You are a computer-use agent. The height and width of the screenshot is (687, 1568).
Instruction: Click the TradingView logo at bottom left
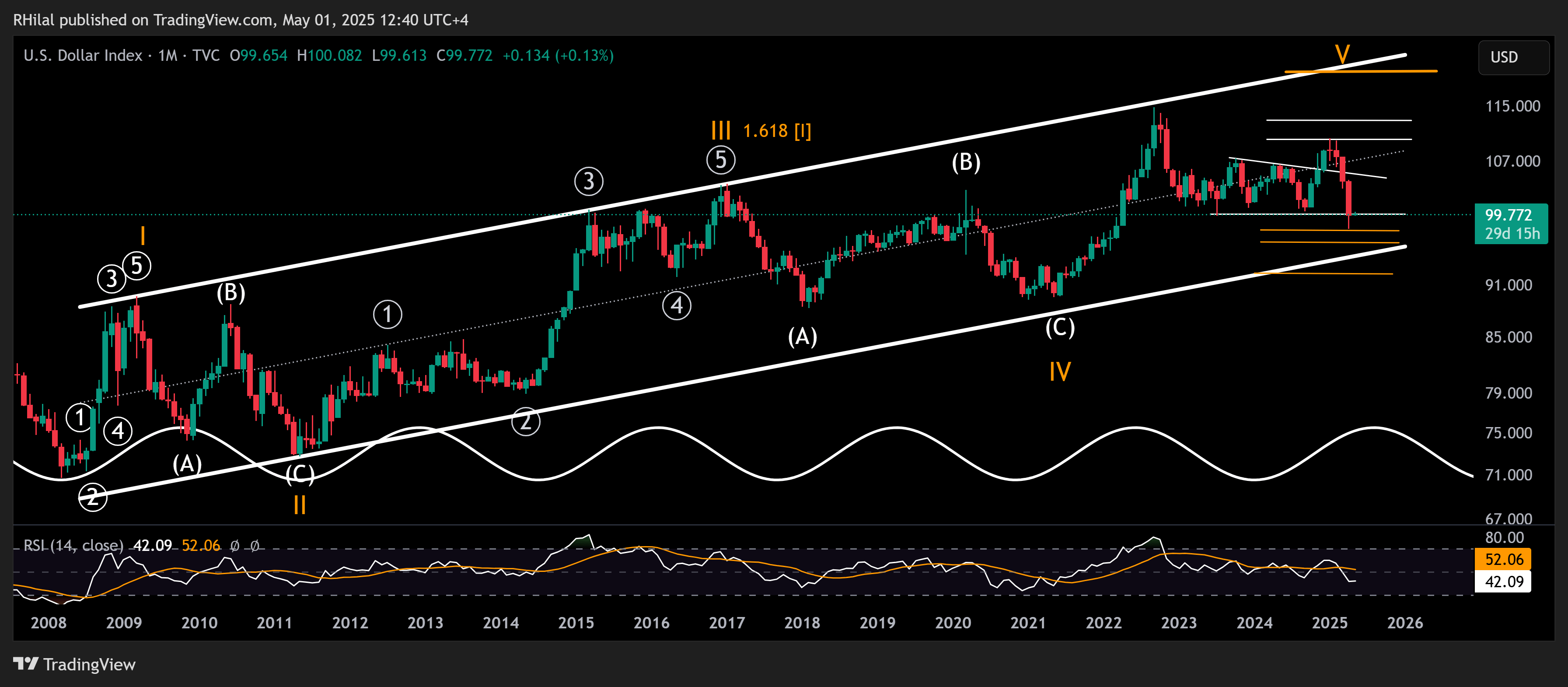tap(74, 664)
